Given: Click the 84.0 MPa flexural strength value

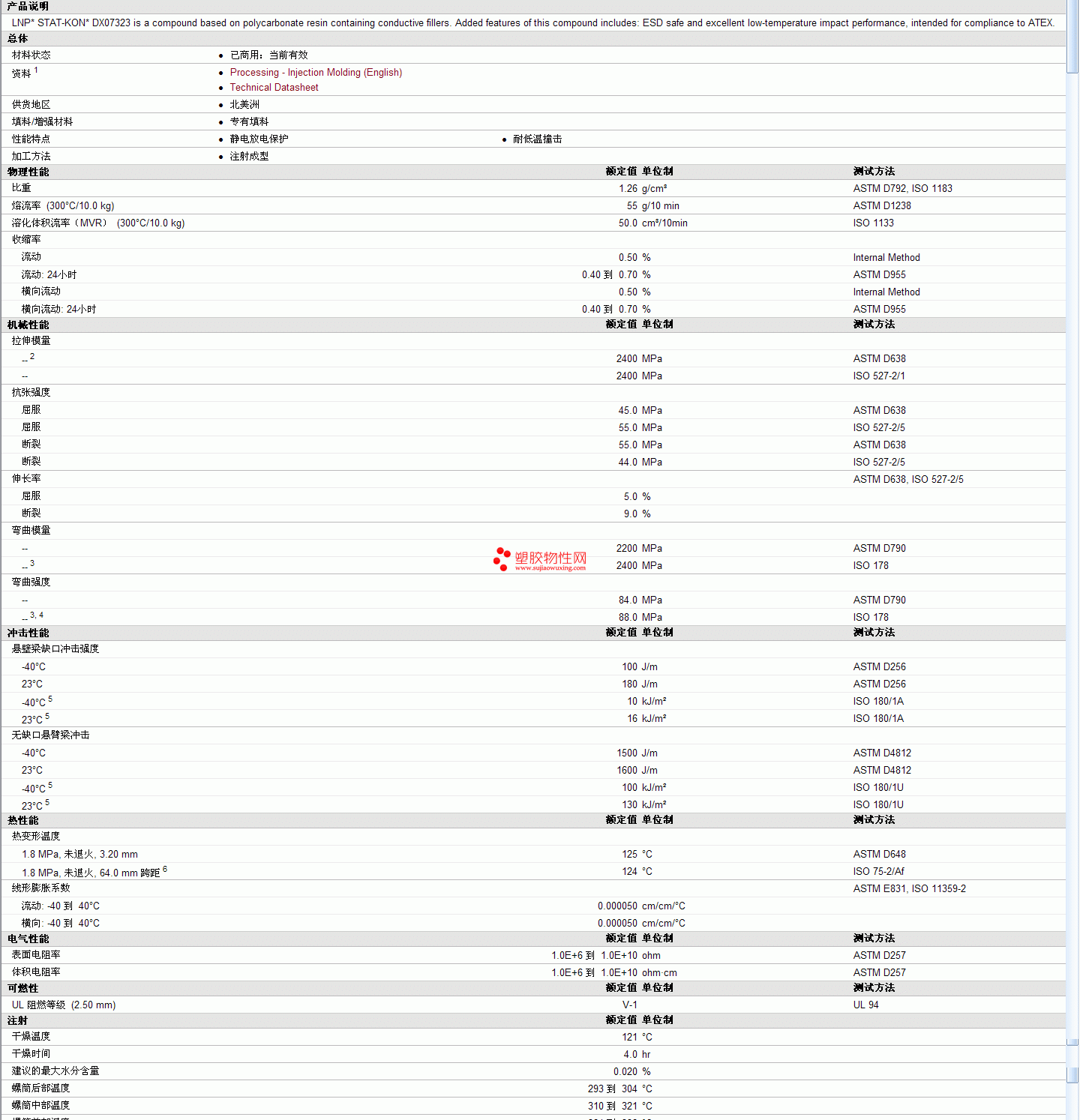Looking at the screenshot, I should tap(640, 600).
